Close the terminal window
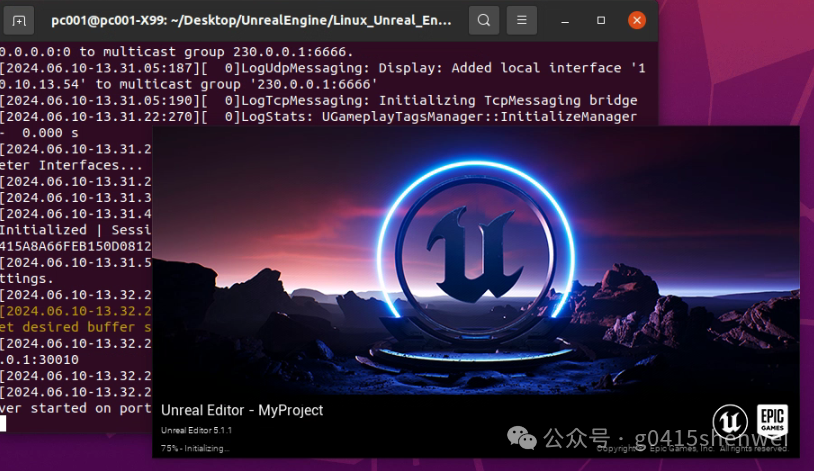The image size is (814, 471). click(637, 20)
